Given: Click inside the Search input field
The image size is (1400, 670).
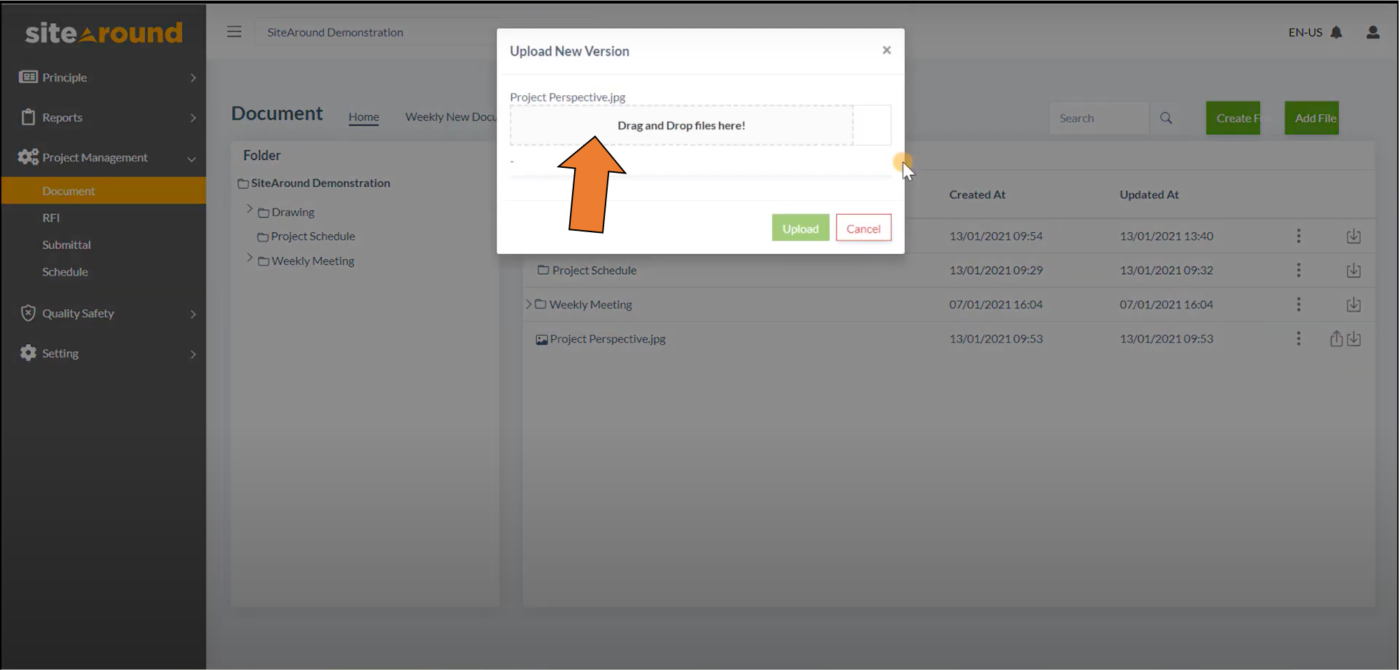Looking at the screenshot, I should (x=1099, y=117).
